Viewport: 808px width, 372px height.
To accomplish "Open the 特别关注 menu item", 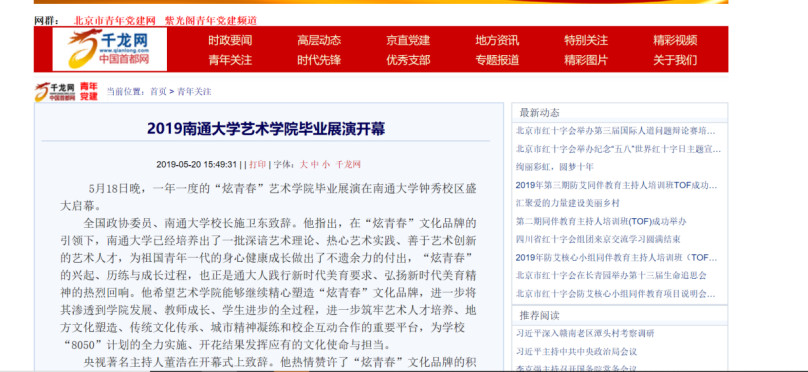I will tap(586, 40).
